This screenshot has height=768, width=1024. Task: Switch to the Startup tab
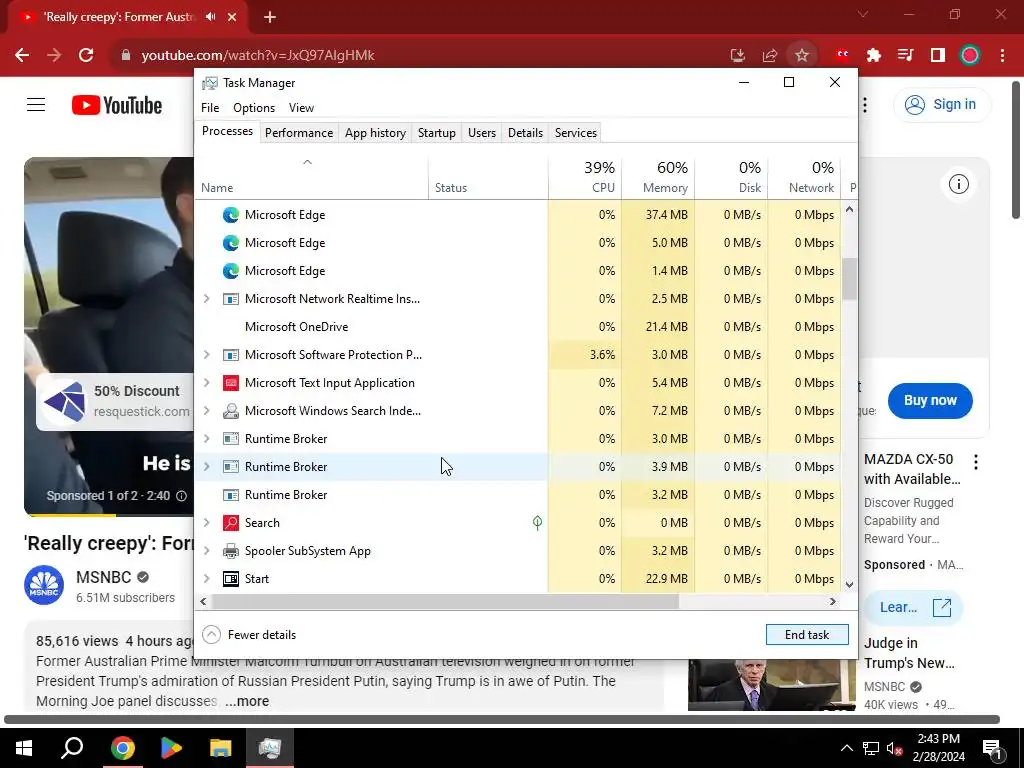tap(436, 133)
